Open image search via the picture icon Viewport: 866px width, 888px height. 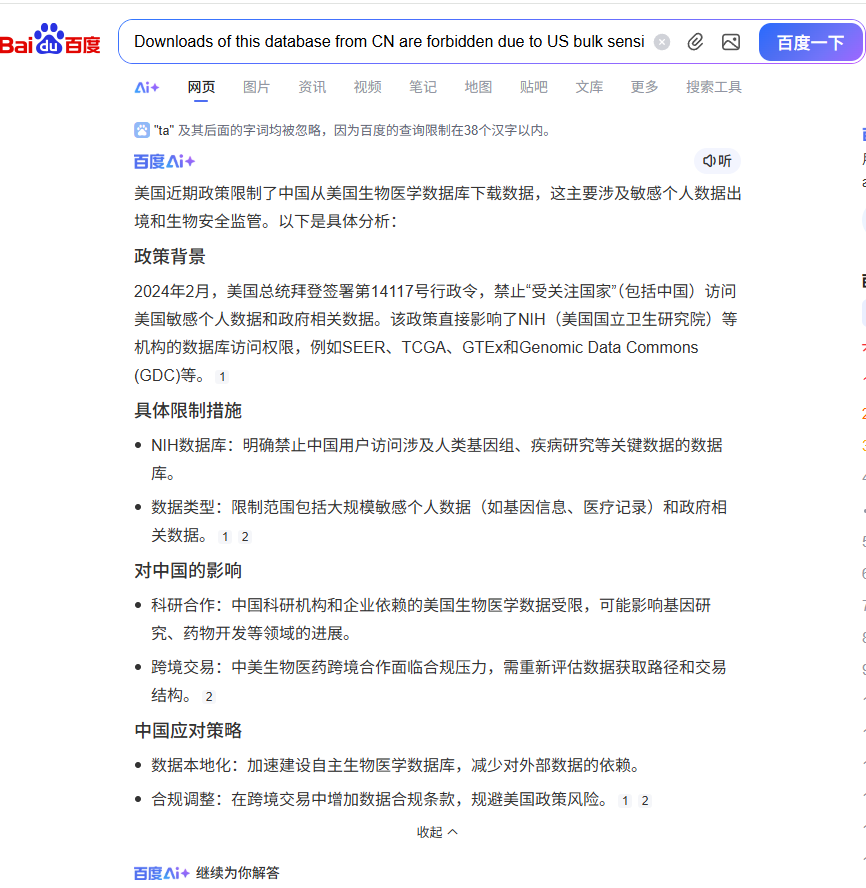731,42
